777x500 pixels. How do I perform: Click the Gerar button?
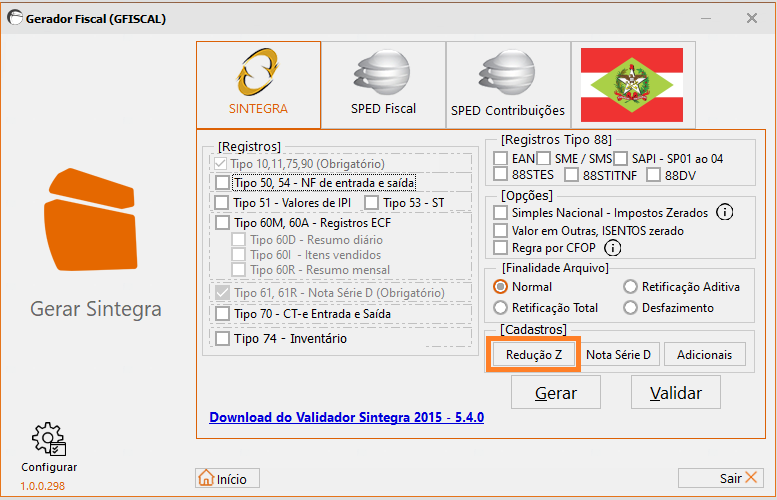(x=556, y=392)
